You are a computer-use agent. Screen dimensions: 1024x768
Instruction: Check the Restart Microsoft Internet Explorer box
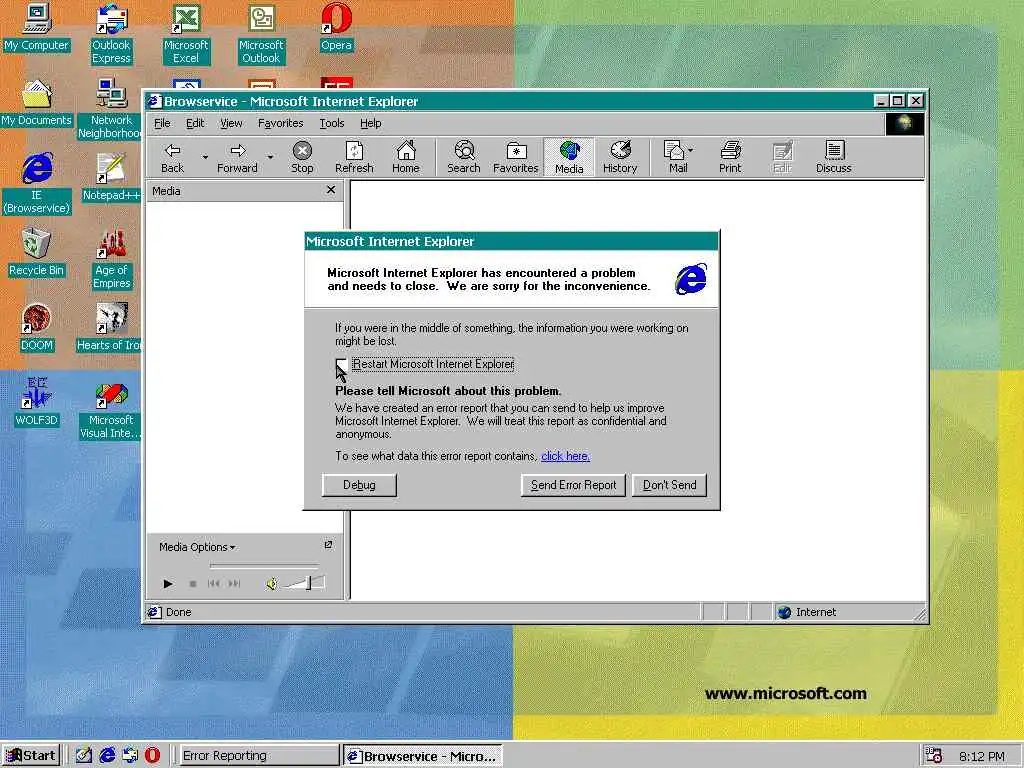(x=341, y=364)
